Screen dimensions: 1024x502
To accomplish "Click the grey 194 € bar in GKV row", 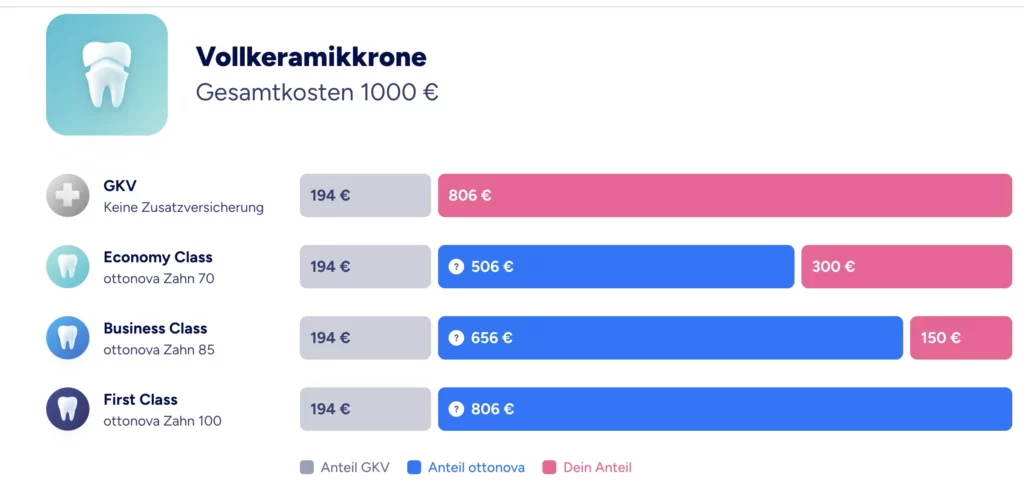I will tap(365, 195).
